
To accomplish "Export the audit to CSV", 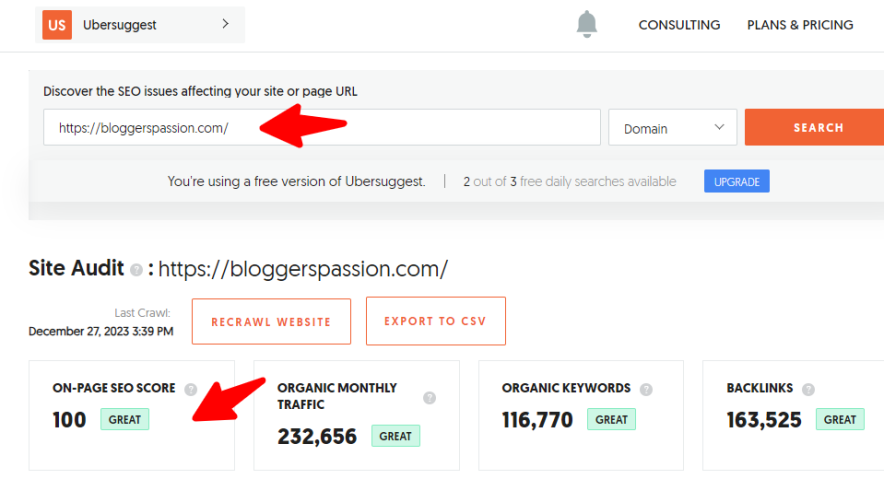I will tap(435, 322).
